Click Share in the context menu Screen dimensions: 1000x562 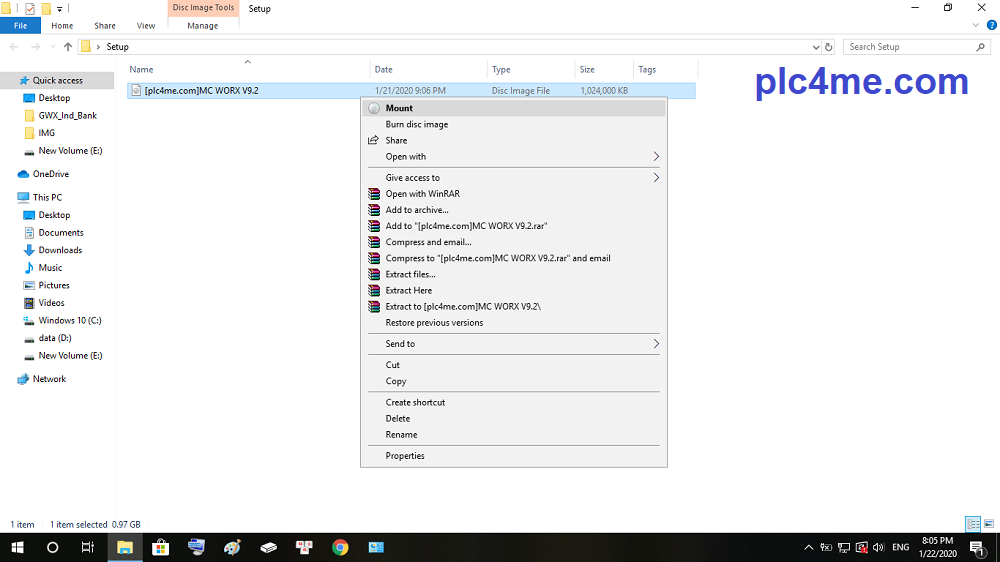click(x=513, y=140)
